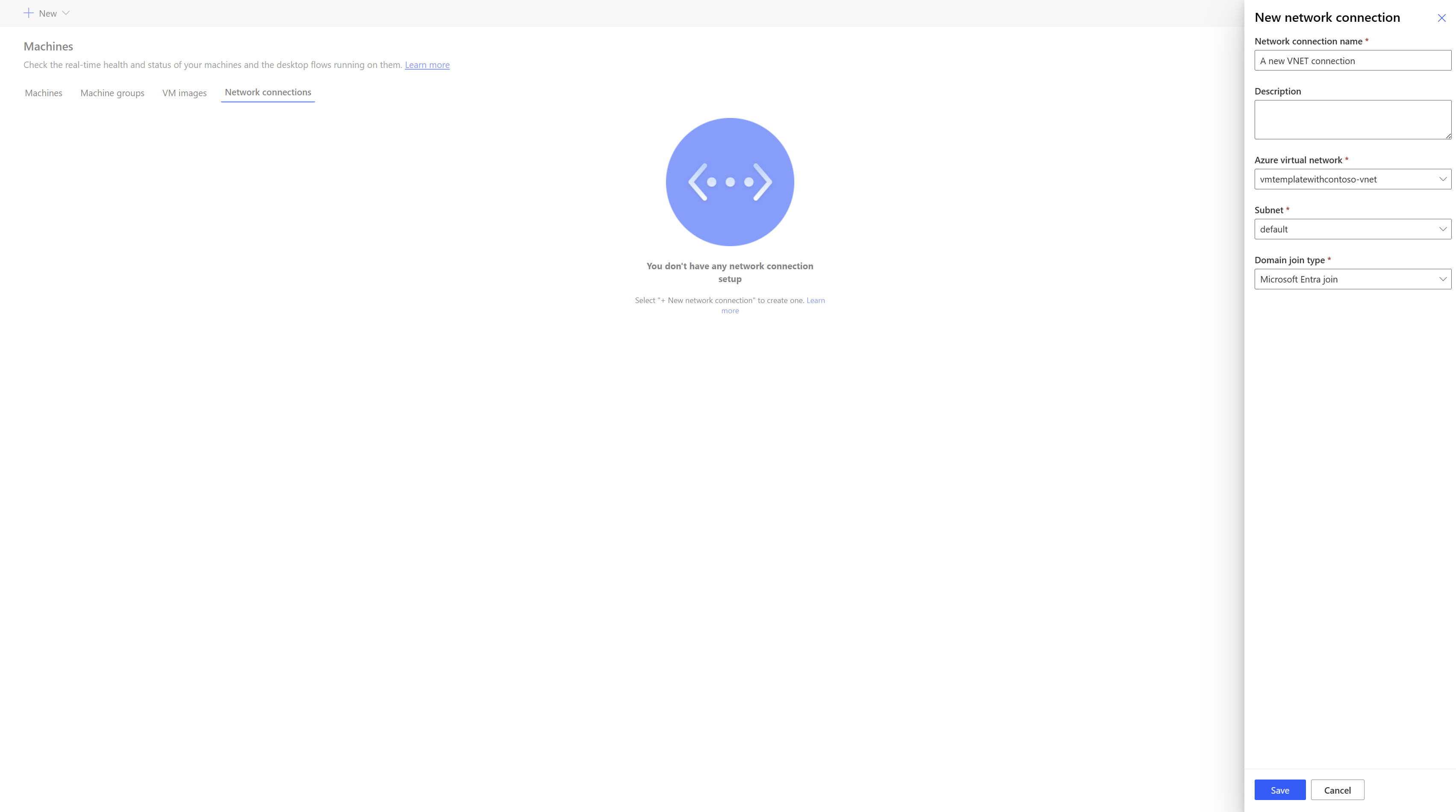Click the New button with plus icon
The height and width of the screenshot is (812, 1456).
point(46,13)
